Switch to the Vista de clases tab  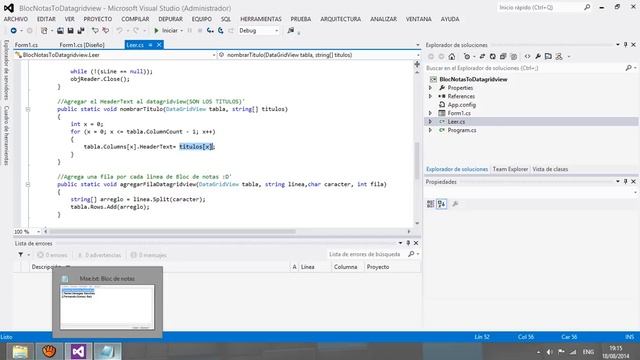click(x=550, y=169)
